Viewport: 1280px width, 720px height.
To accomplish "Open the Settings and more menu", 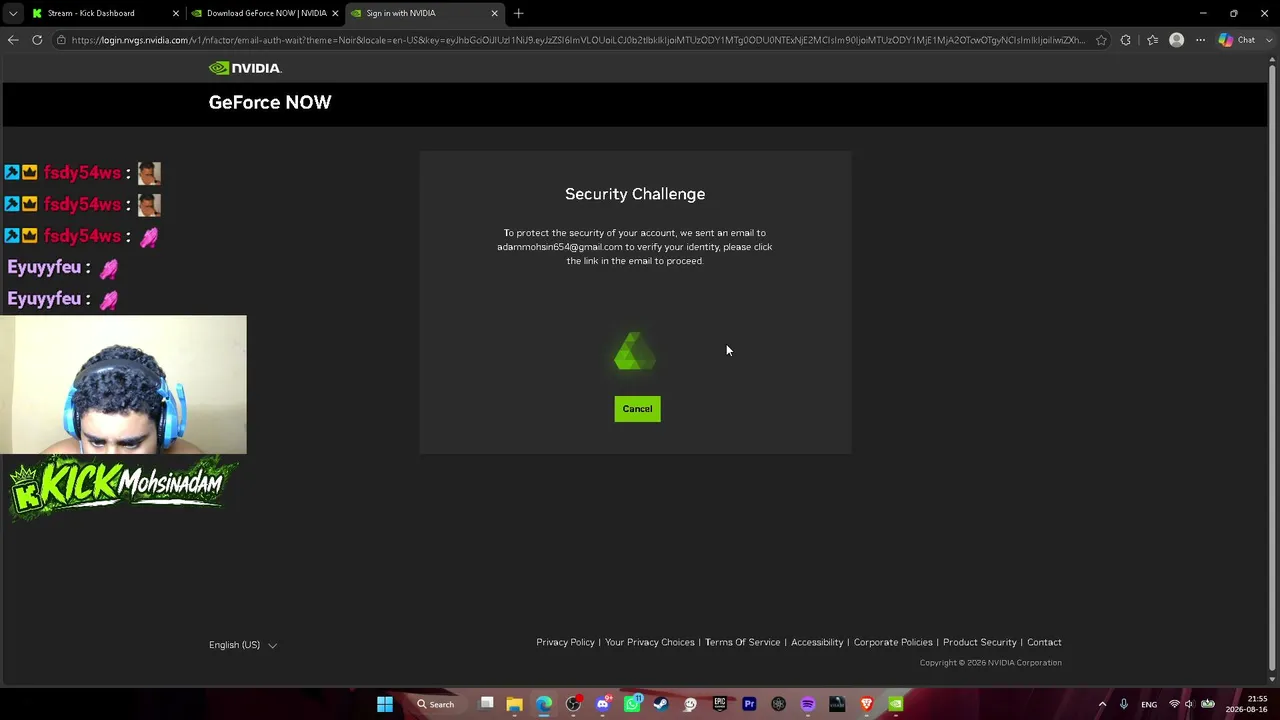I will [x=1200, y=40].
